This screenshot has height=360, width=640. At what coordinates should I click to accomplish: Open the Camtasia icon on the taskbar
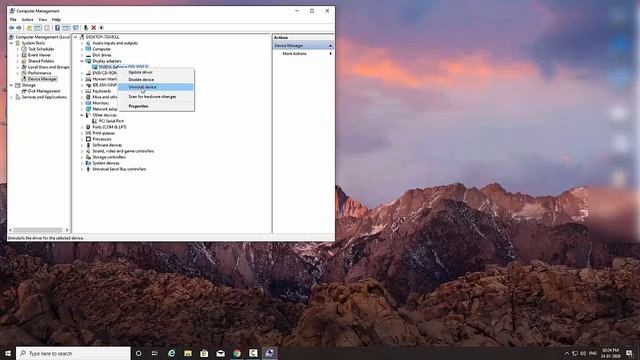pos(253,353)
